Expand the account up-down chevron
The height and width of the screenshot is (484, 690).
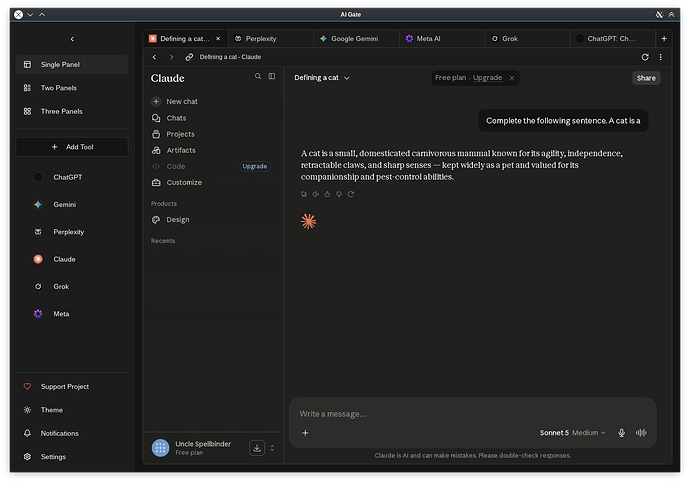[272, 448]
